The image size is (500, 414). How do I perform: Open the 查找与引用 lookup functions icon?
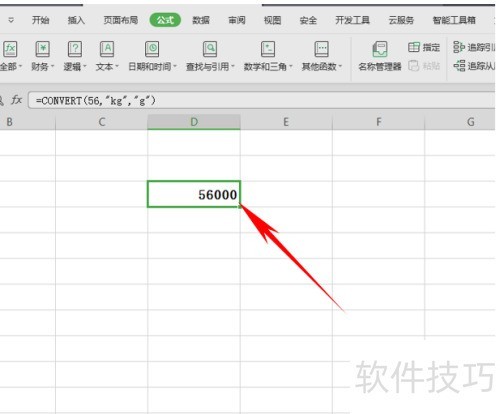[210, 49]
